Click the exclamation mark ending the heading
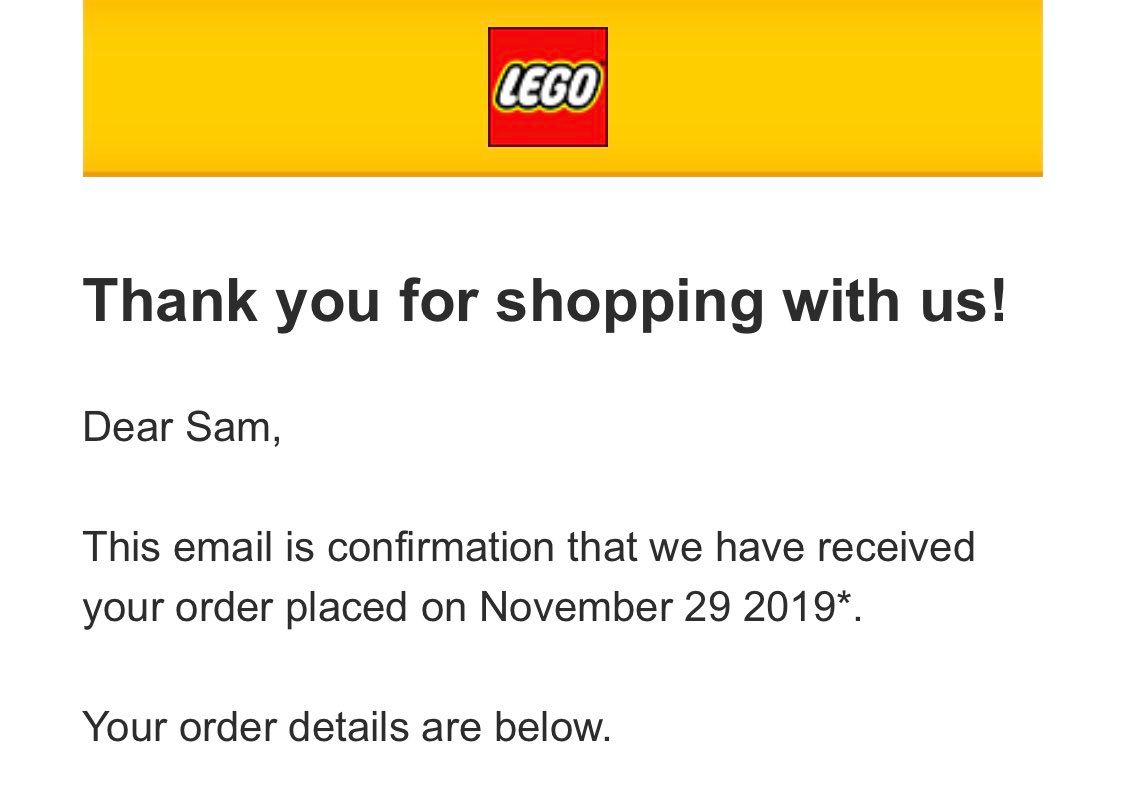 pos(999,300)
